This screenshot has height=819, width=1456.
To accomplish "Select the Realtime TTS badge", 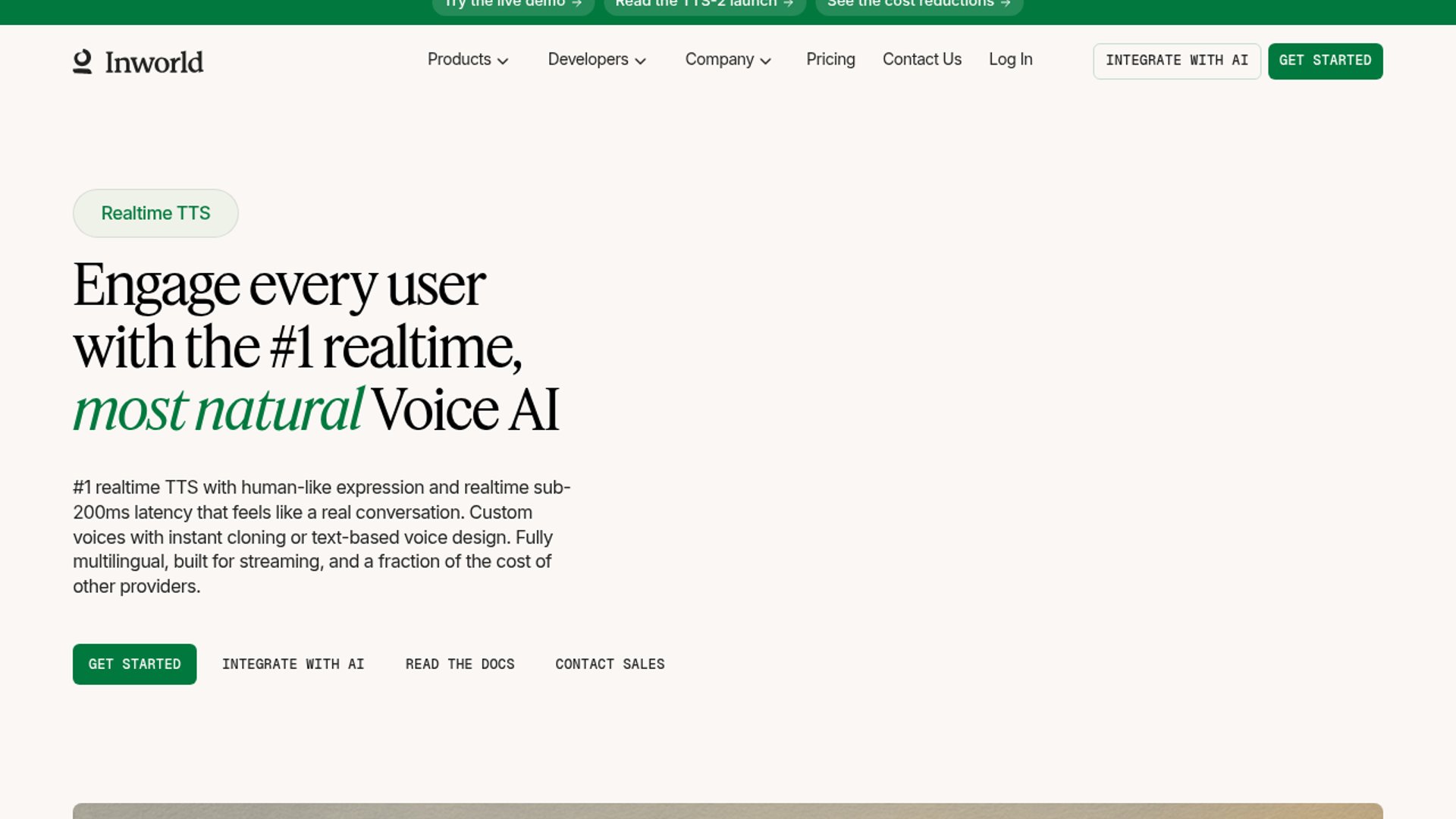I will (155, 213).
